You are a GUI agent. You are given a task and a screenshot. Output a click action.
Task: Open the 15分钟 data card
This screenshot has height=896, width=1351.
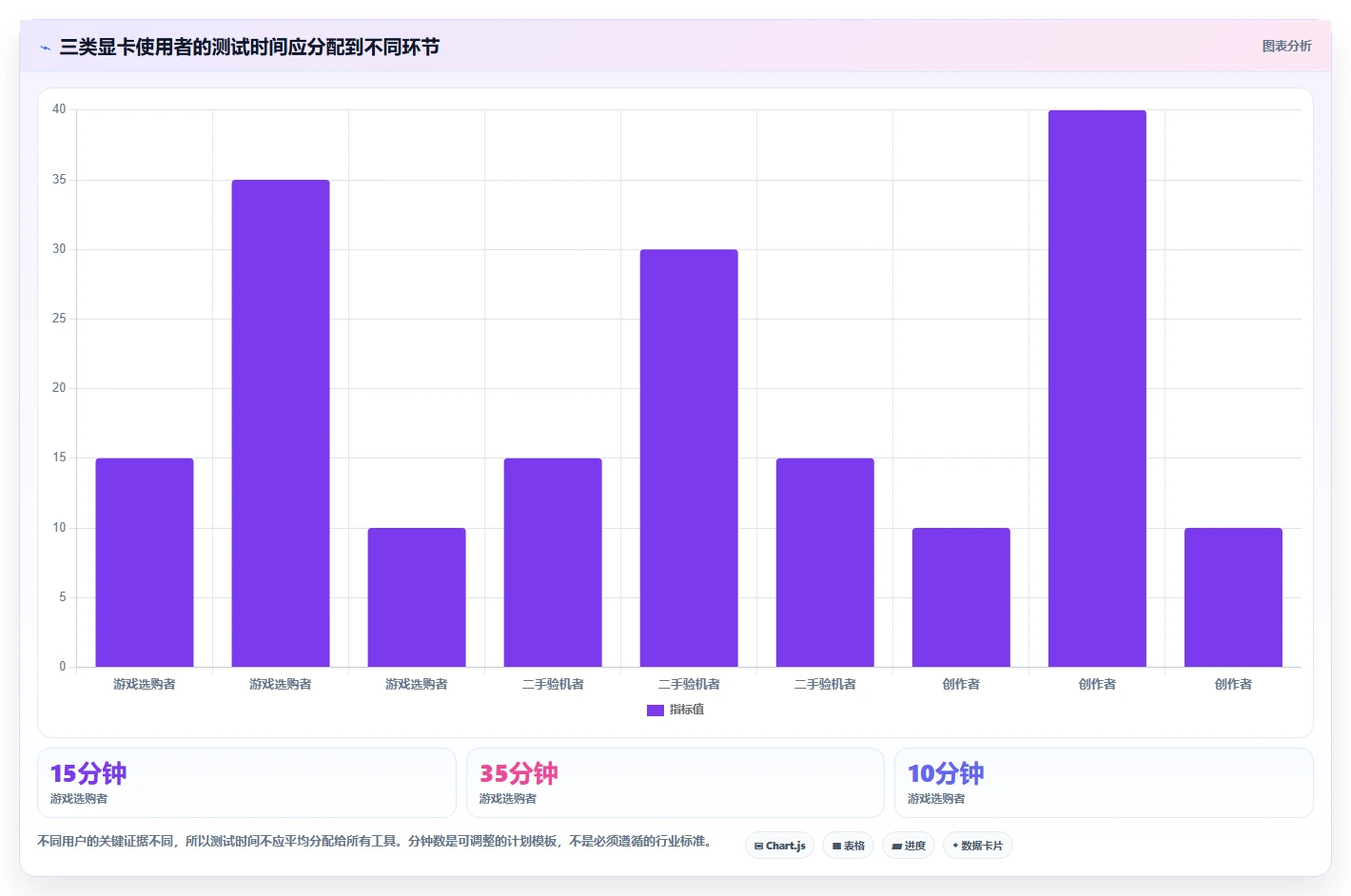coord(246,783)
